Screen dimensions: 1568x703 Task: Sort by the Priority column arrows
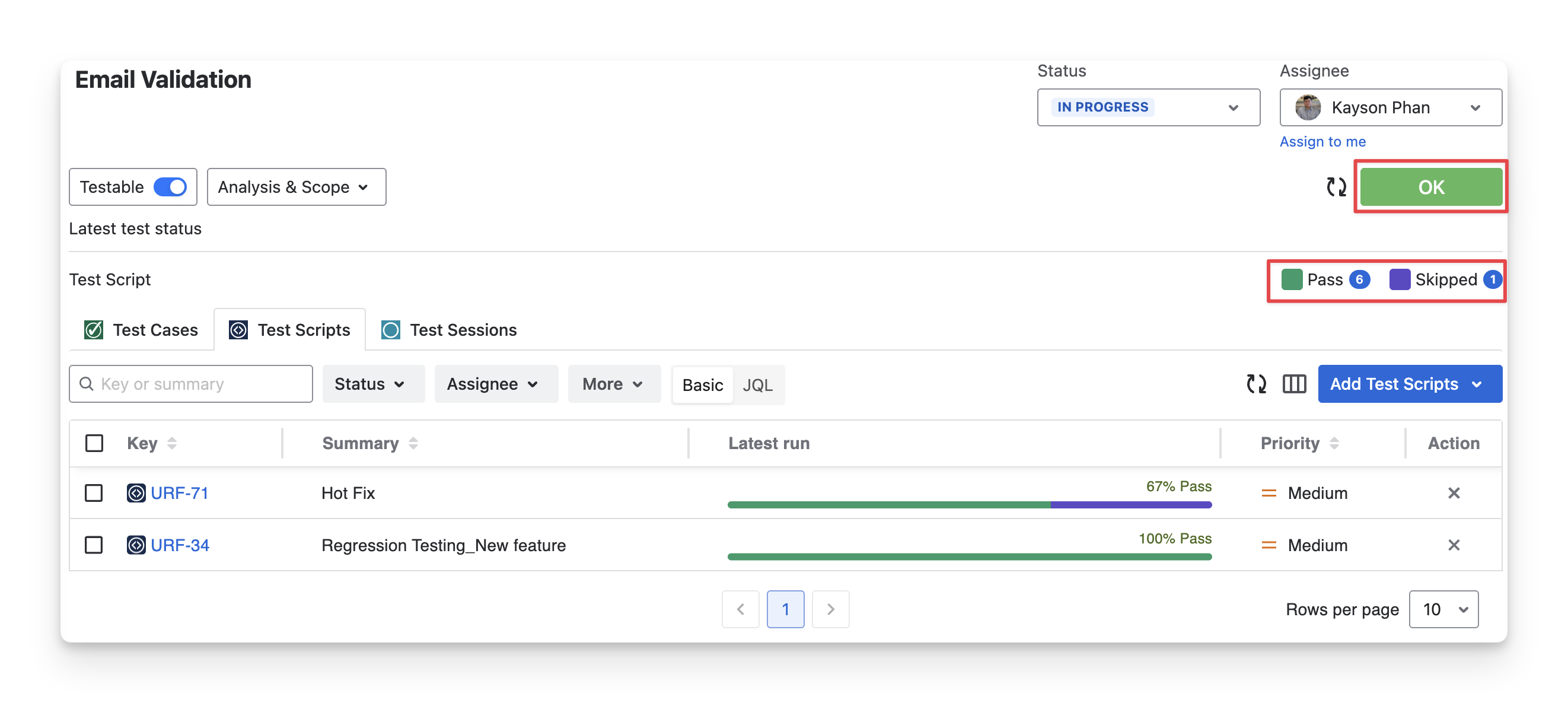[1334, 443]
